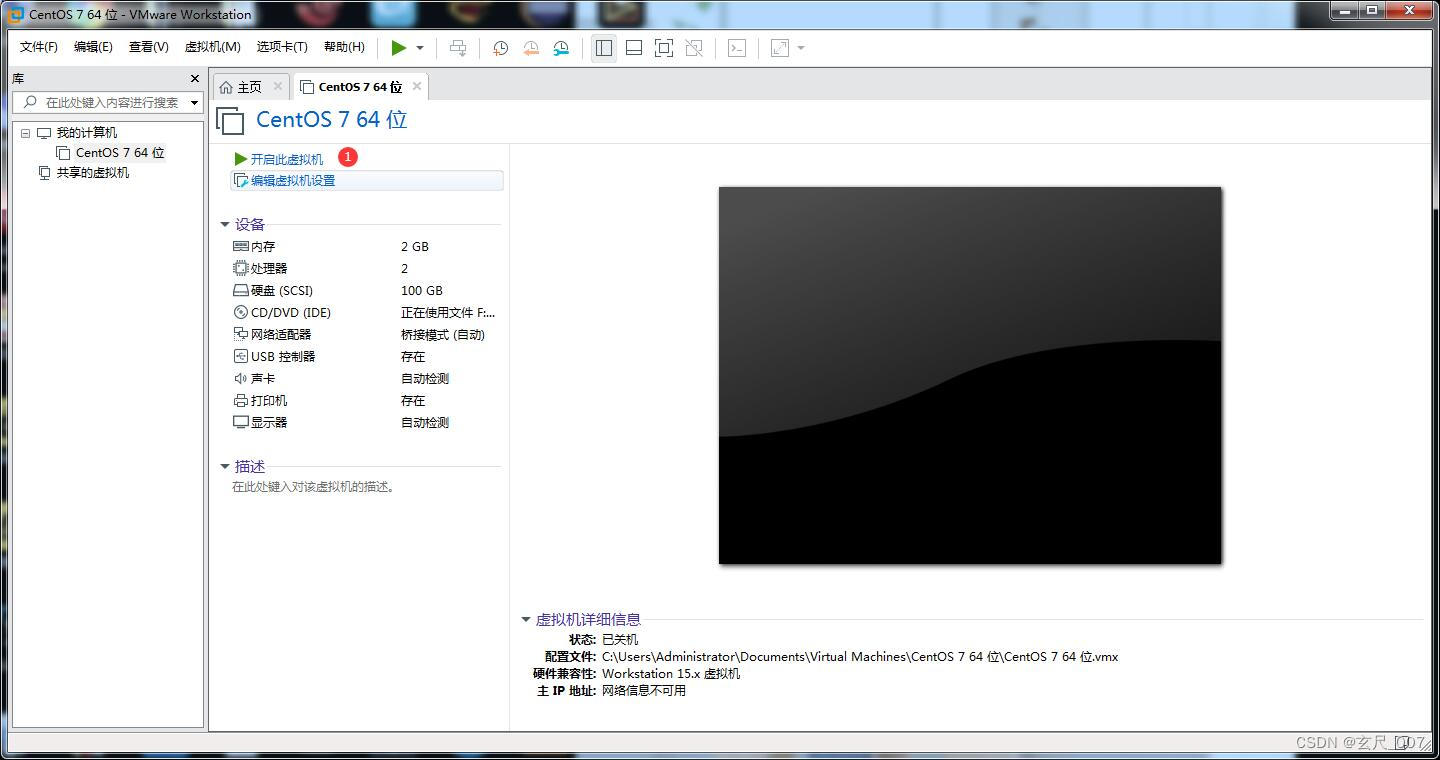Click the VMware icon in title bar

coord(16,14)
